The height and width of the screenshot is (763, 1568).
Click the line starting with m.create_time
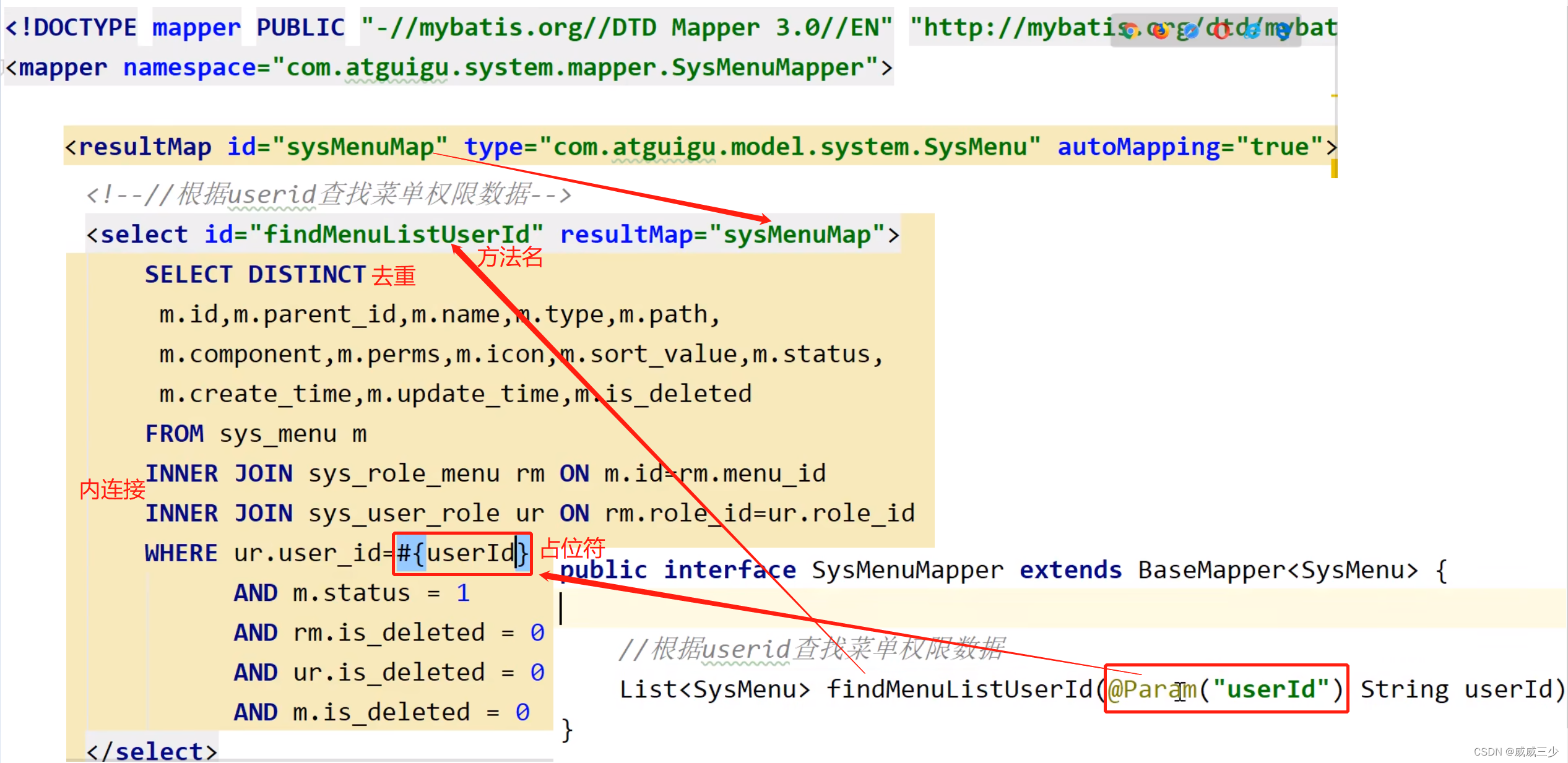point(455,394)
